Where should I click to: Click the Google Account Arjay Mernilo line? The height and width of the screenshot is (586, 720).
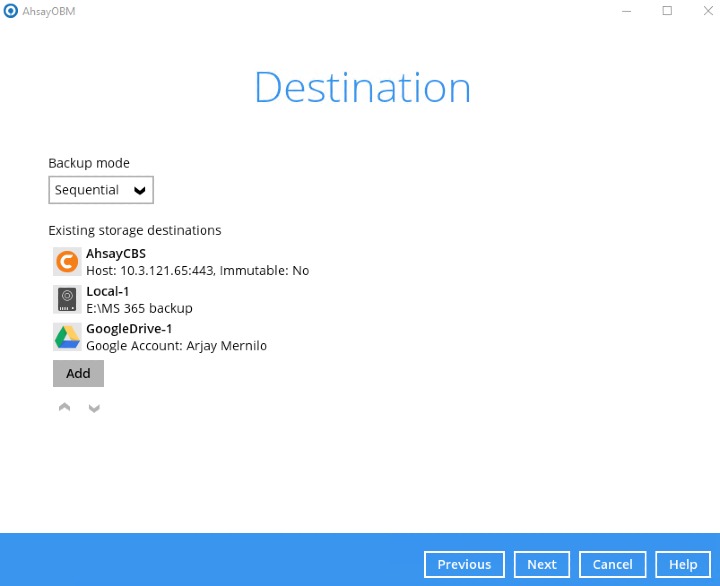[176, 346]
